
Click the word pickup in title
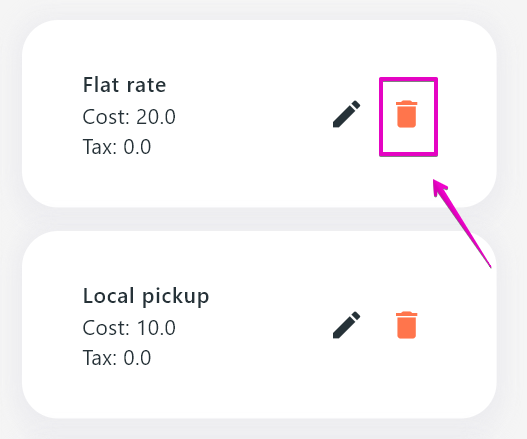coord(175,297)
